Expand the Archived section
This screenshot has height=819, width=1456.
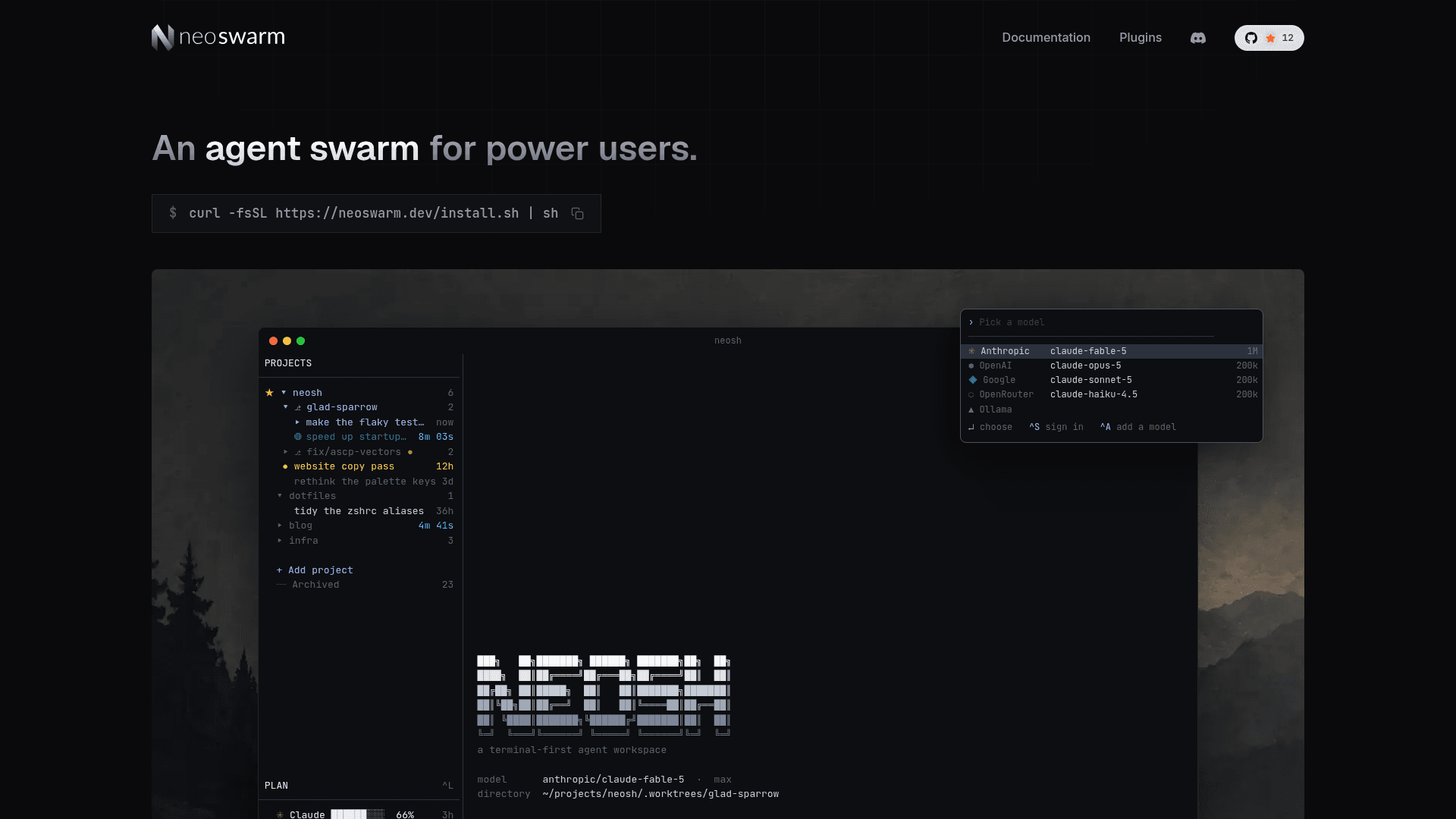(315, 585)
